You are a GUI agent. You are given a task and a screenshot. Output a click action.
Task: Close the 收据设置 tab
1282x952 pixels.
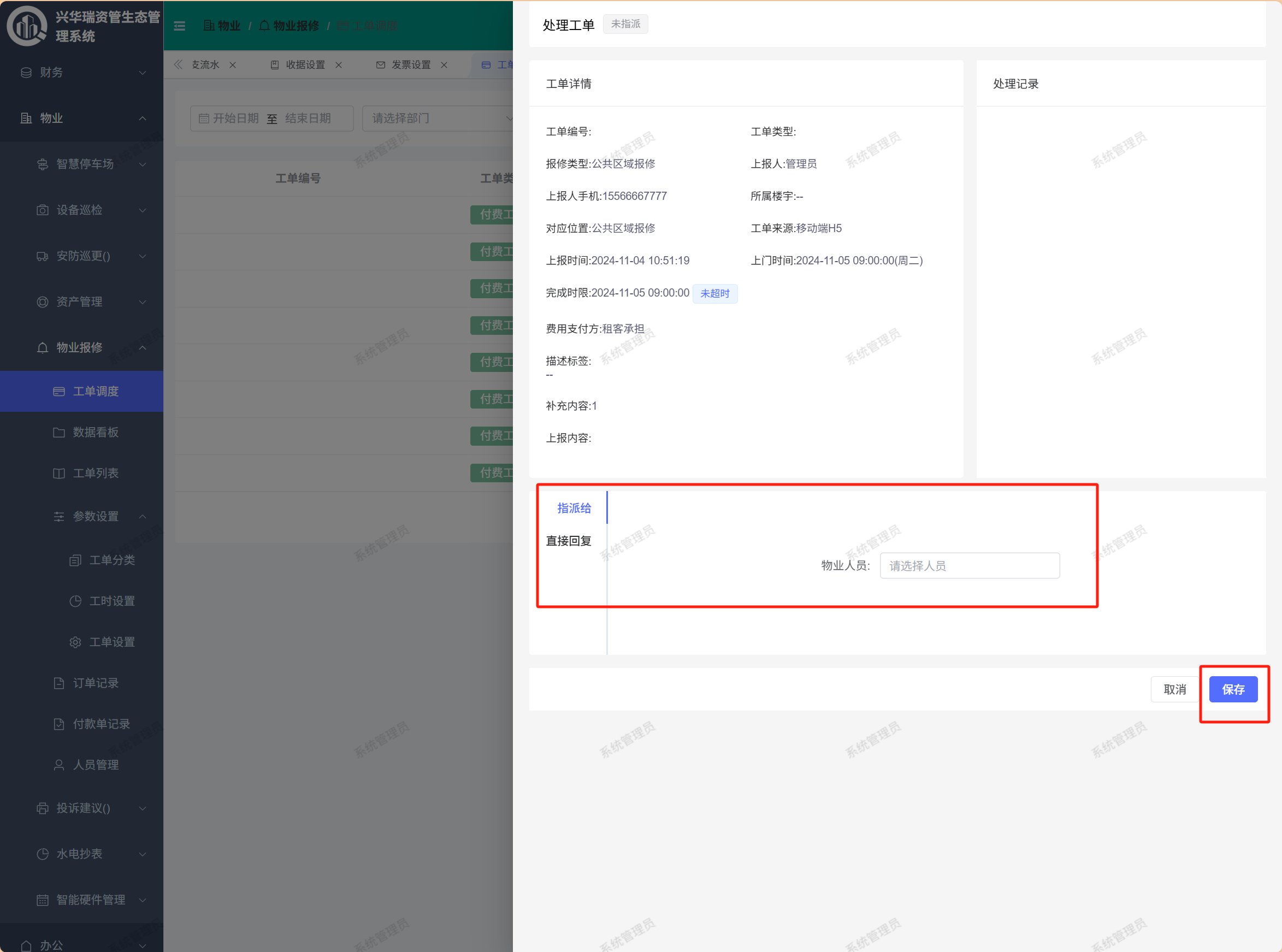point(339,65)
